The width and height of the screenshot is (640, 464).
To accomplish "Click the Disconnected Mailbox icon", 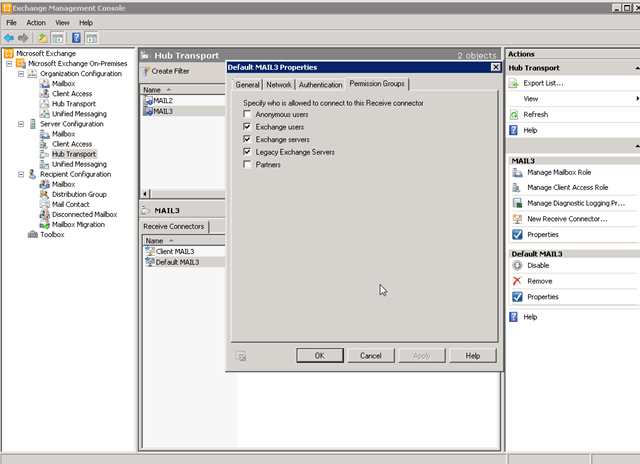I will [x=44, y=214].
